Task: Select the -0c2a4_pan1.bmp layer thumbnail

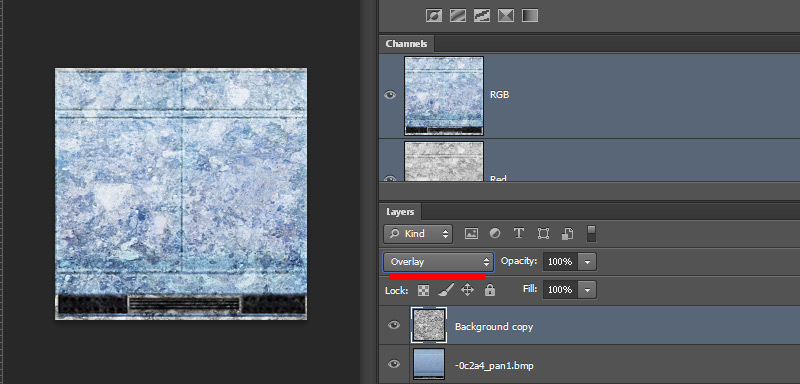Action: click(x=429, y=364)
